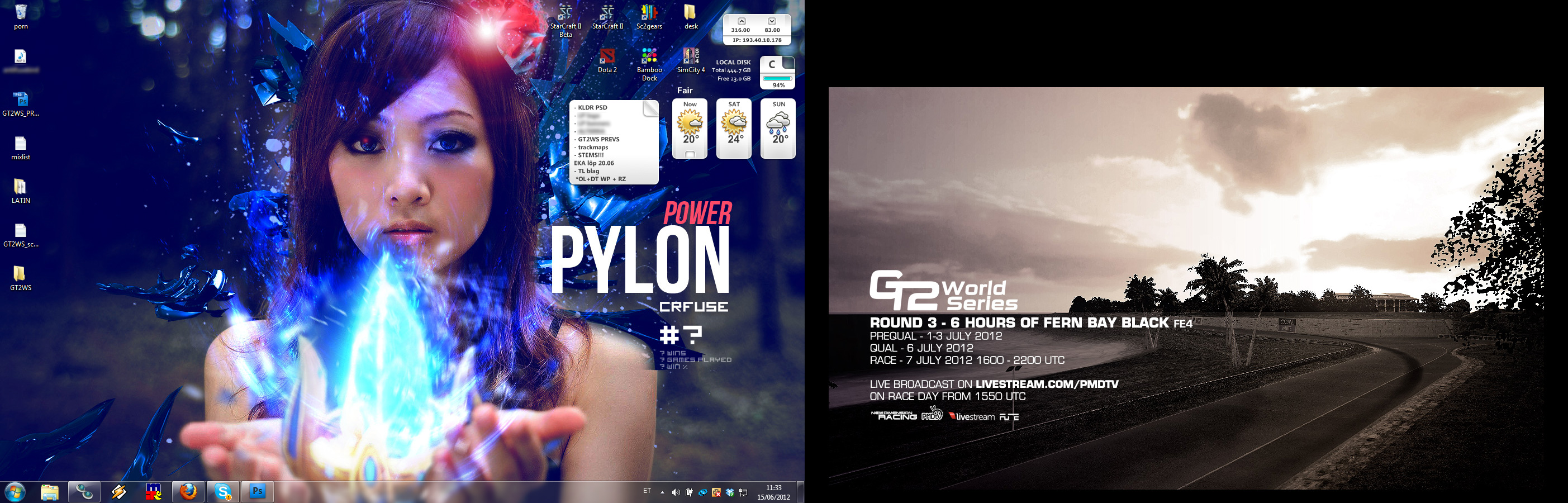Open the desk folder on the desktop
The width and height of the screenshot is (1568, 503).
pyautogui.click(x=691, y=17)
